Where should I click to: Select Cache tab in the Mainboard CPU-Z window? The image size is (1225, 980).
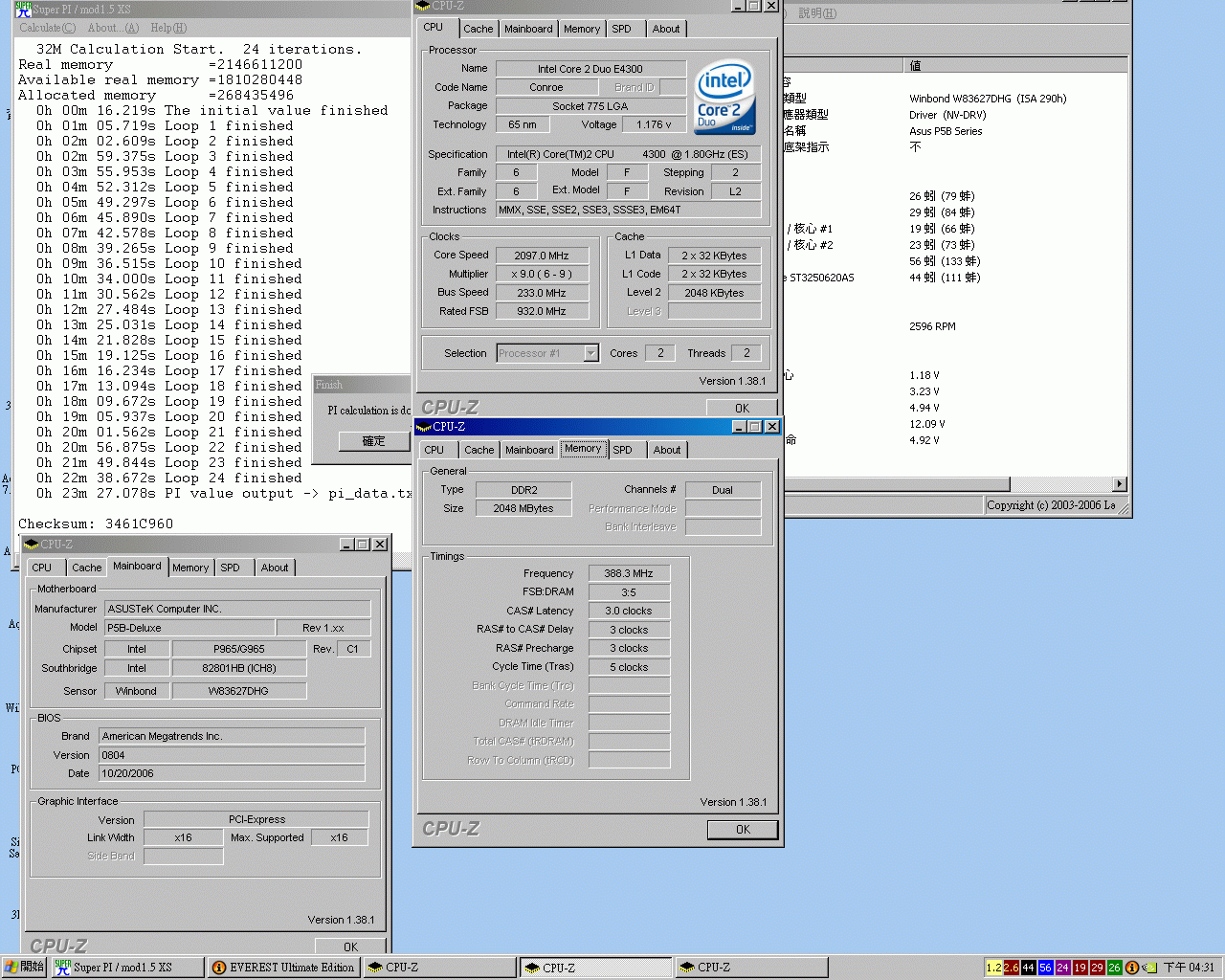pyautogui.click(x=87, y=568)
